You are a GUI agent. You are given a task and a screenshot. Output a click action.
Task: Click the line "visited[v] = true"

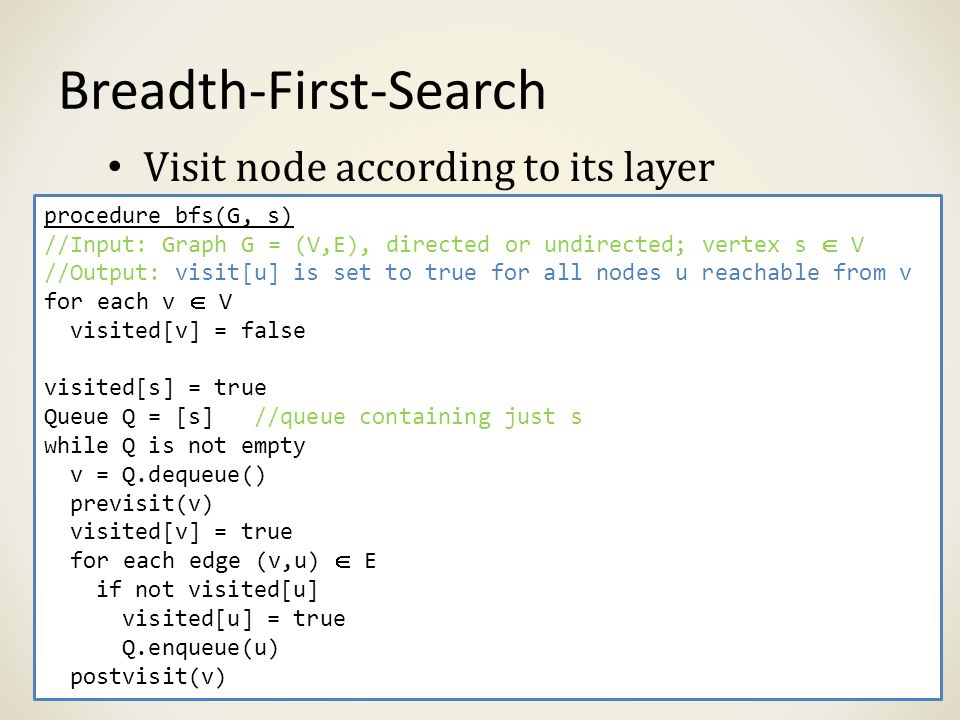click(181, 532)
